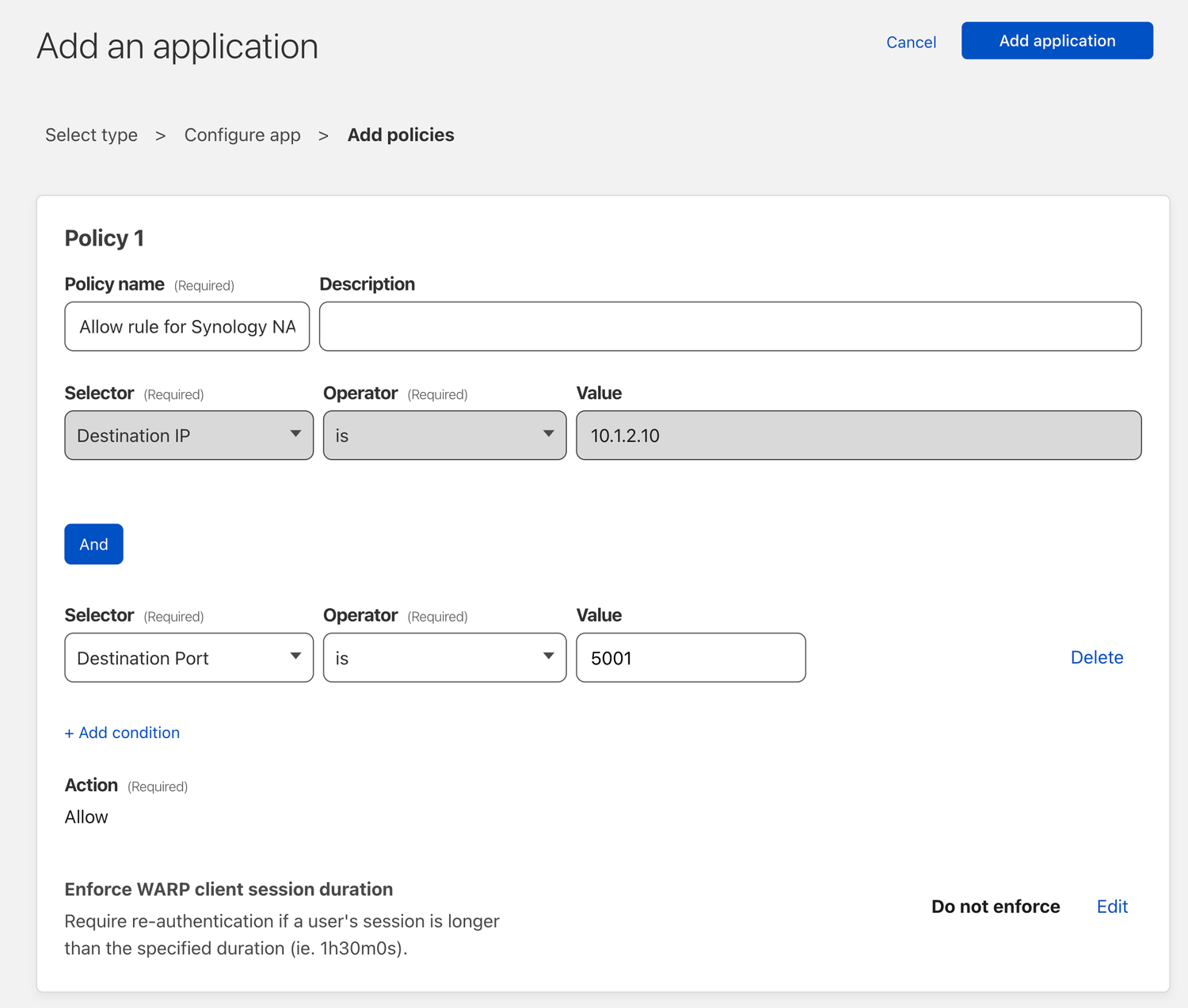Screen dimensions: 1188x1008
Task: Click the Destination IP dropdown arrow icon
Action: tap(295, 434)
